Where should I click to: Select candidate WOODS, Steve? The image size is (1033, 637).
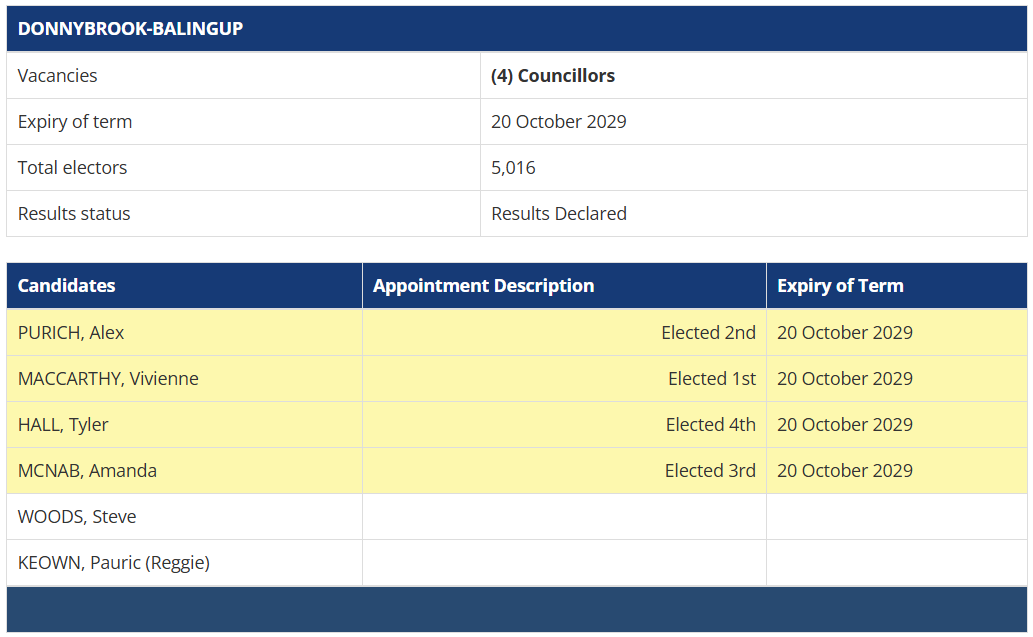pyautogui.click(x=77, y=517)
